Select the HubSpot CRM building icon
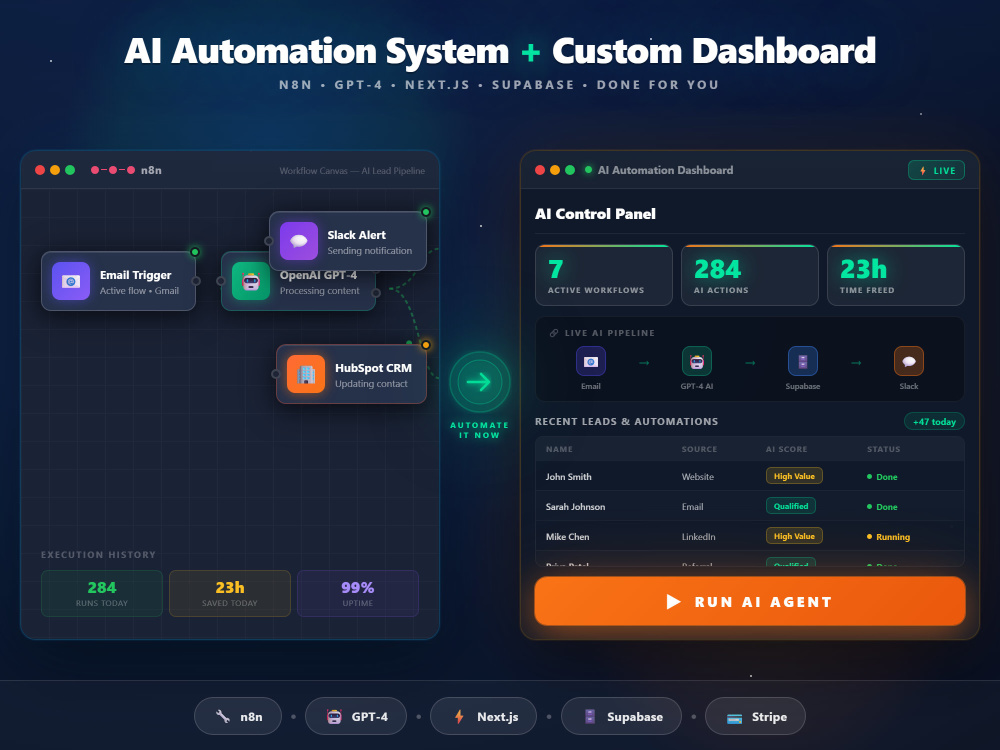The width and height of the screenshot is (1000, 750). pos(305,374)
